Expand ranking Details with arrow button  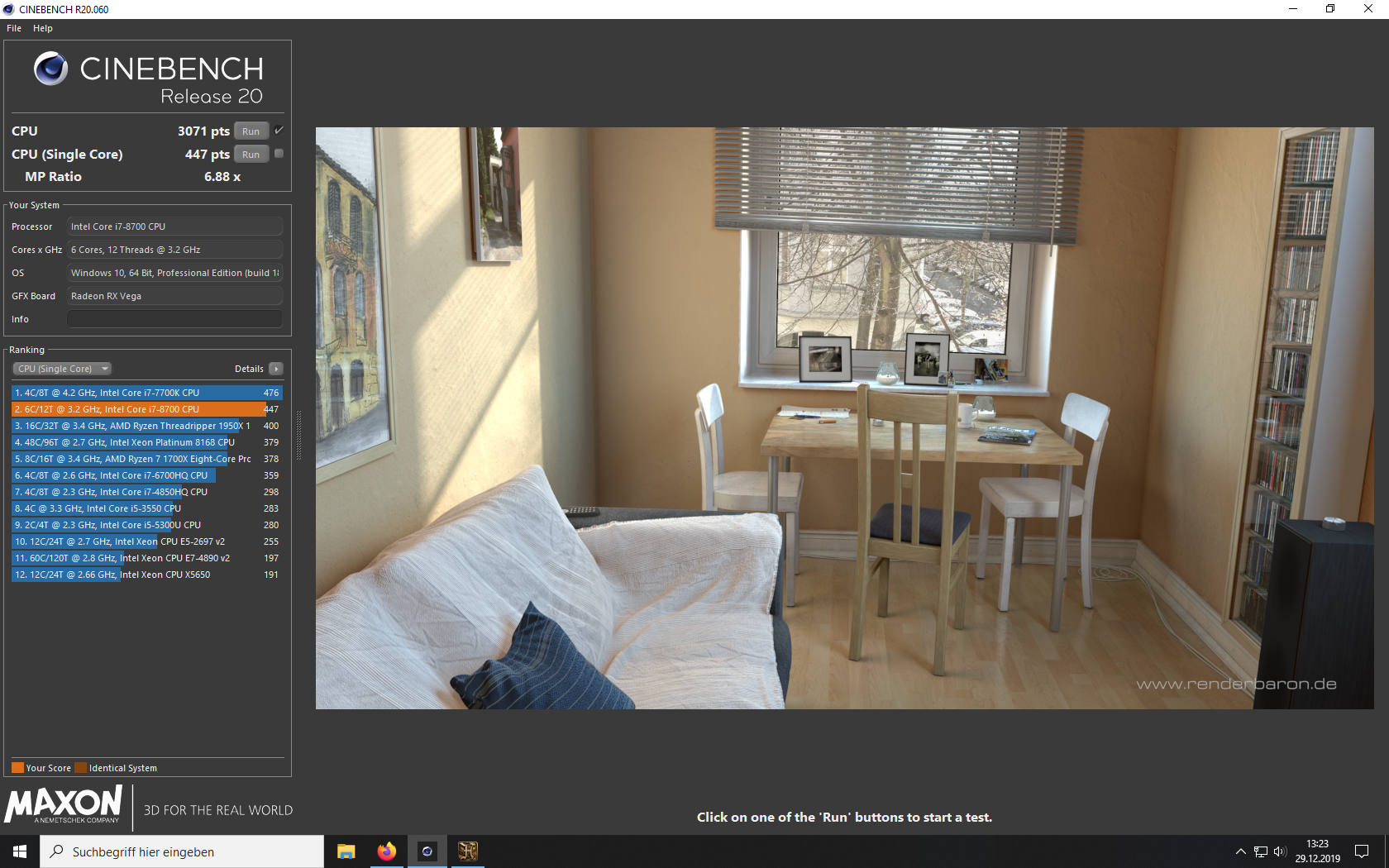click(x=276, y=369)
